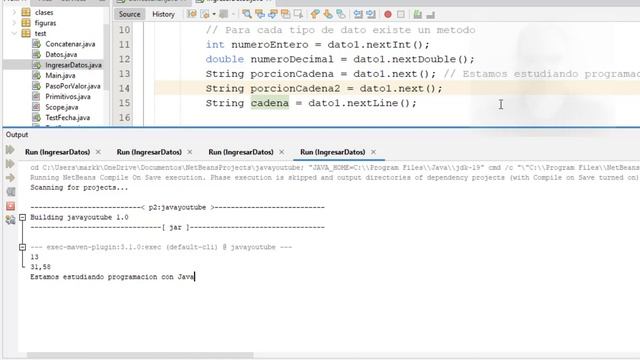Open the back-history dropdown arrow
The image size is (640, 360).
click(214, 14)
